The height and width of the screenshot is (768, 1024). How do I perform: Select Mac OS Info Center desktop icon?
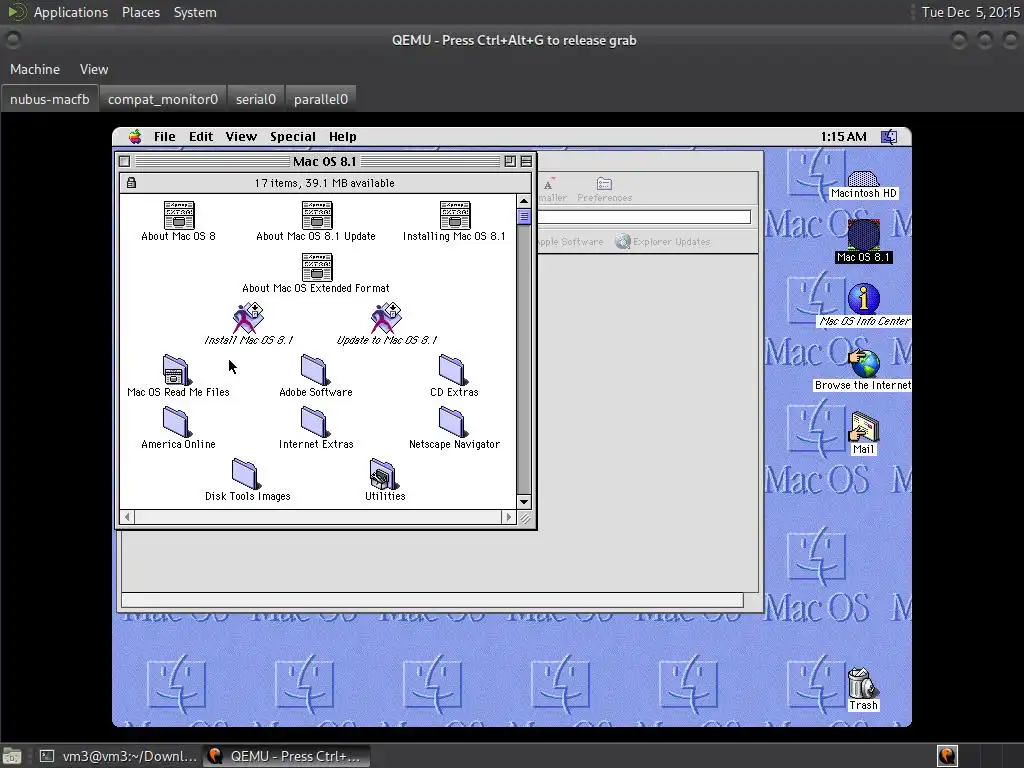pos(863,299)
